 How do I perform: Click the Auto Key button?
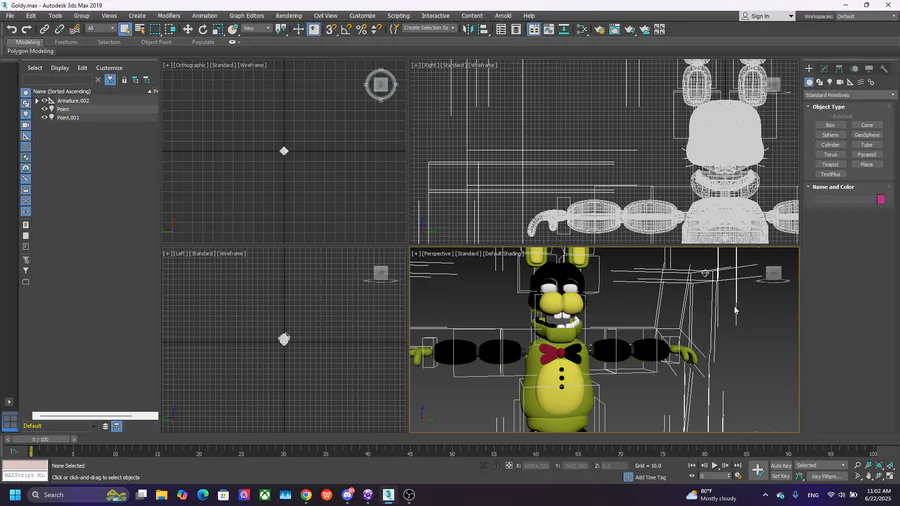click(781, 466)
